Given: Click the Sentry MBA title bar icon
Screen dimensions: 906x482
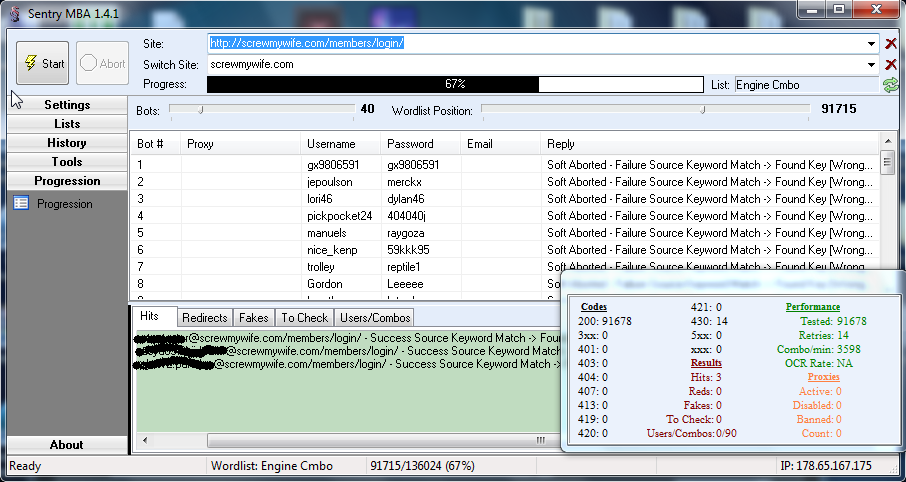Looking at the screenshot, I should 15,10.
